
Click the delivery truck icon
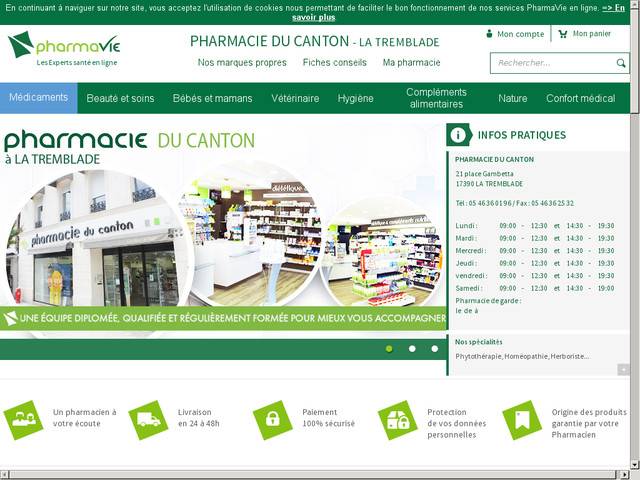pyautogui.click(x=148, y=420)
